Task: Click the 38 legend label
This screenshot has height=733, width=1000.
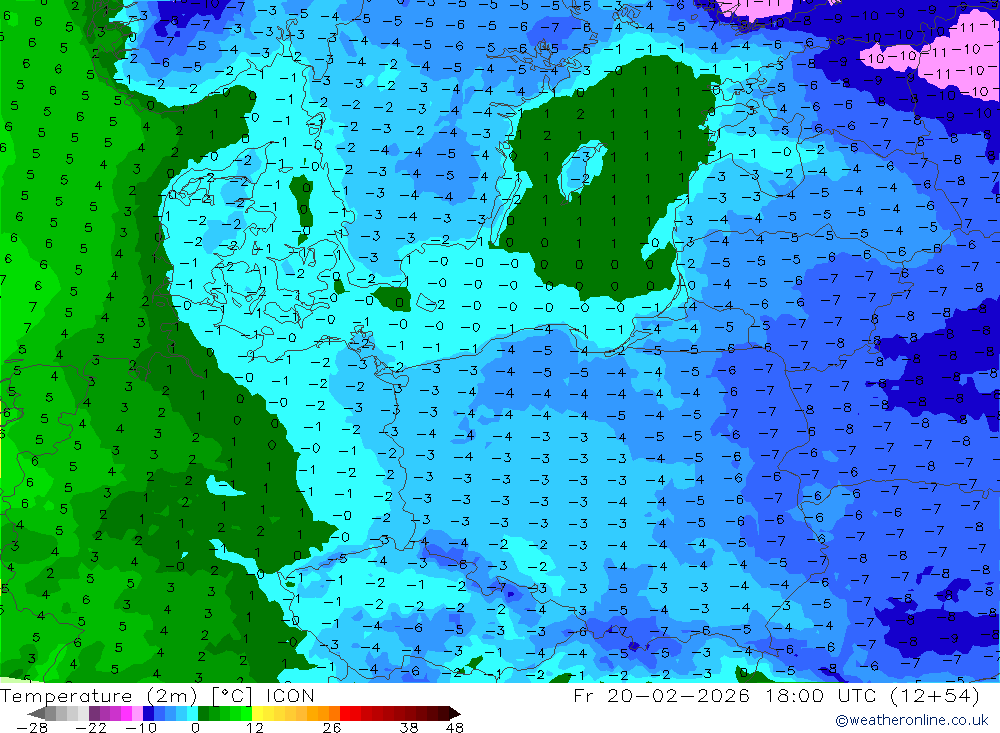Action: (x=409, y=727)
